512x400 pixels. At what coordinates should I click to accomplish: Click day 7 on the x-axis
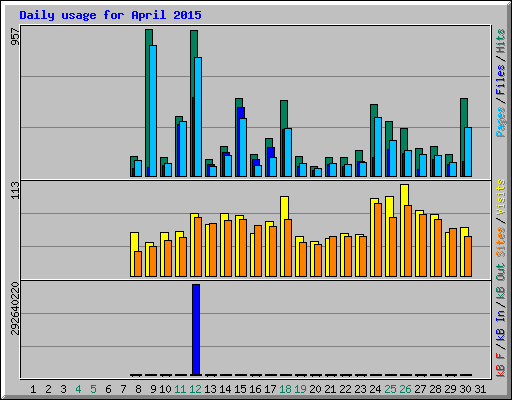(x=123, y=389)
